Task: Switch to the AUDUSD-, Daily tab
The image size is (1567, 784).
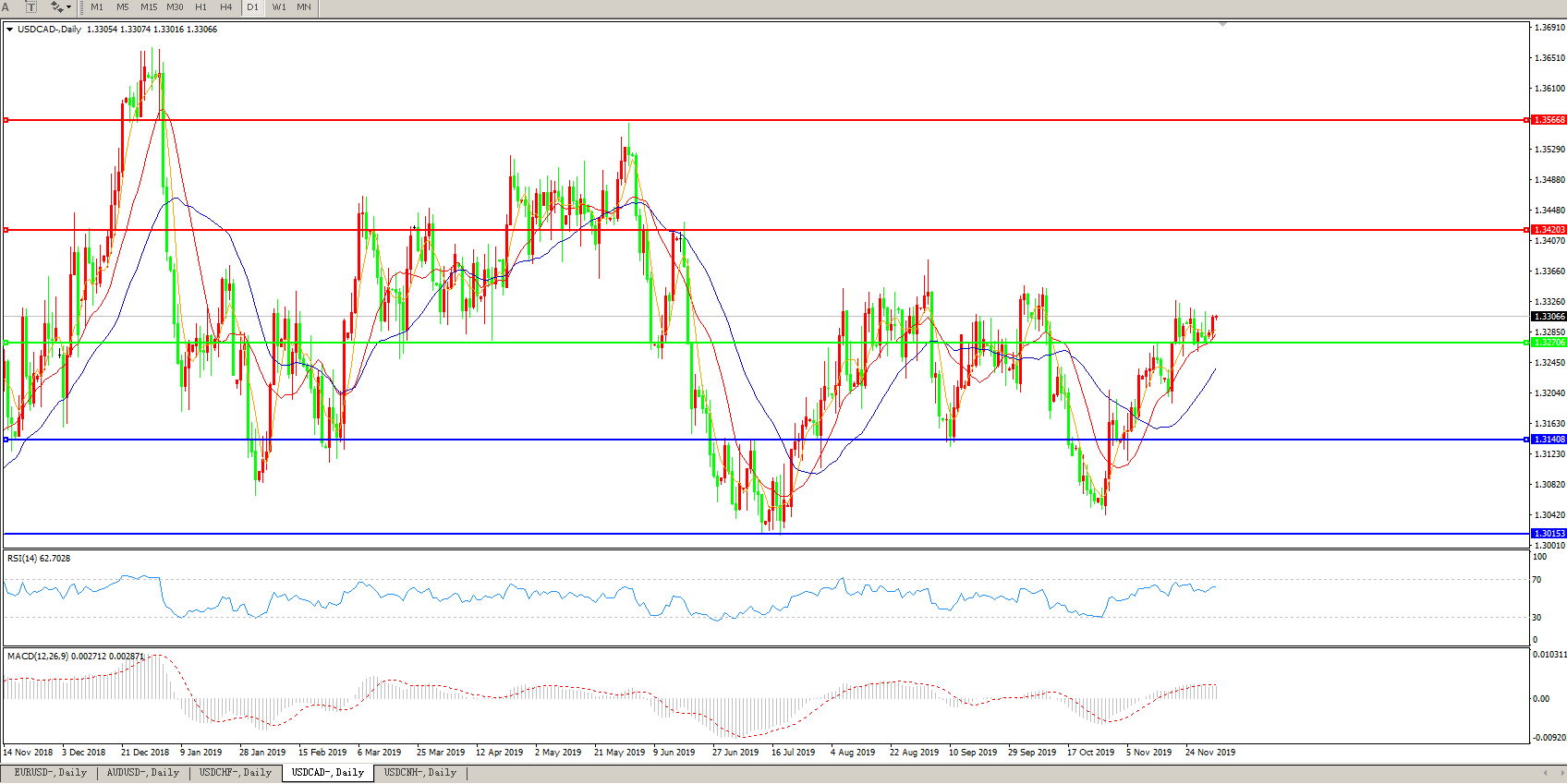Action: (142, 773)
